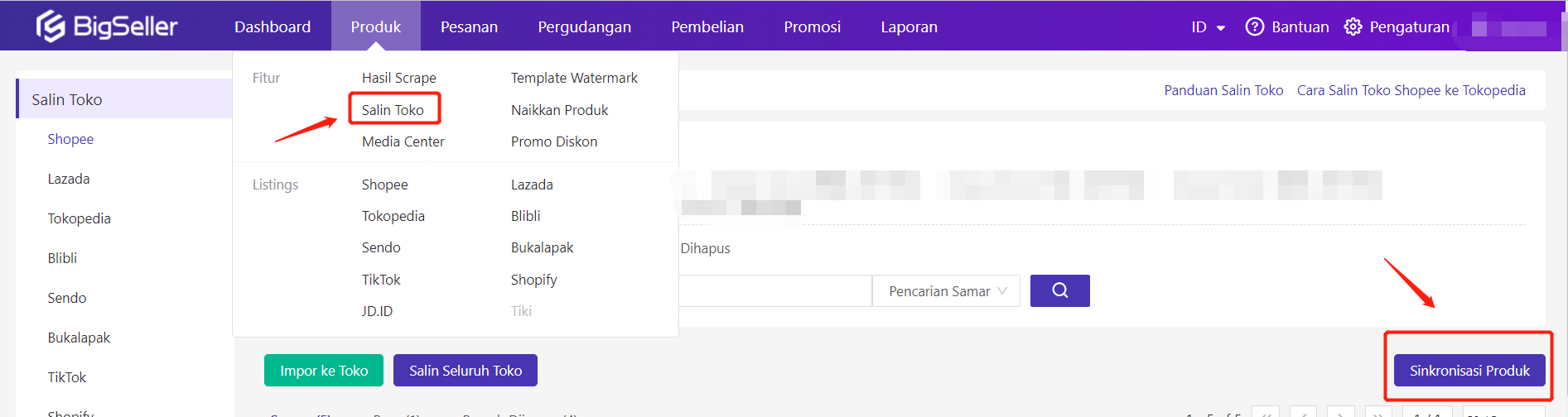Choose Naikkan Produk menu entry
Viewport: 1568px width, 417px height.
559,110
